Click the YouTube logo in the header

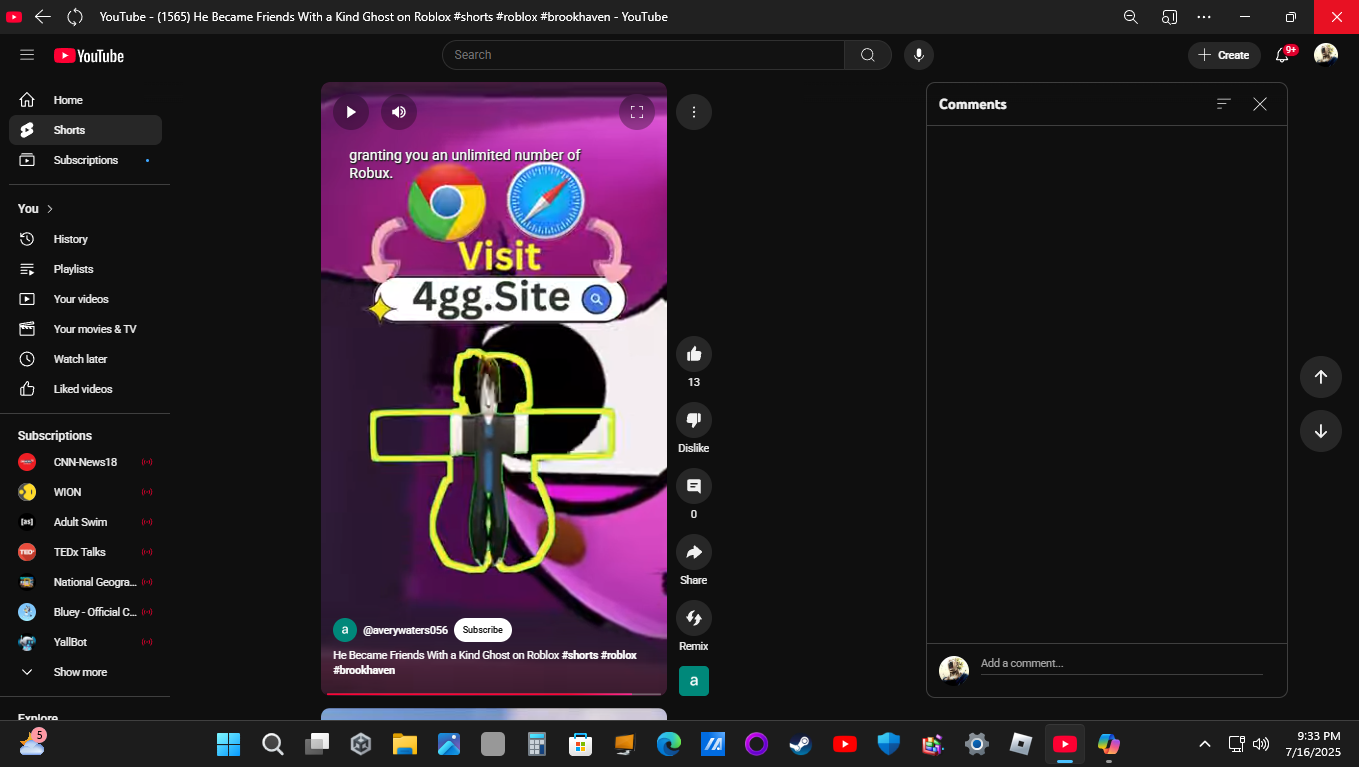(x=89, y=56)
